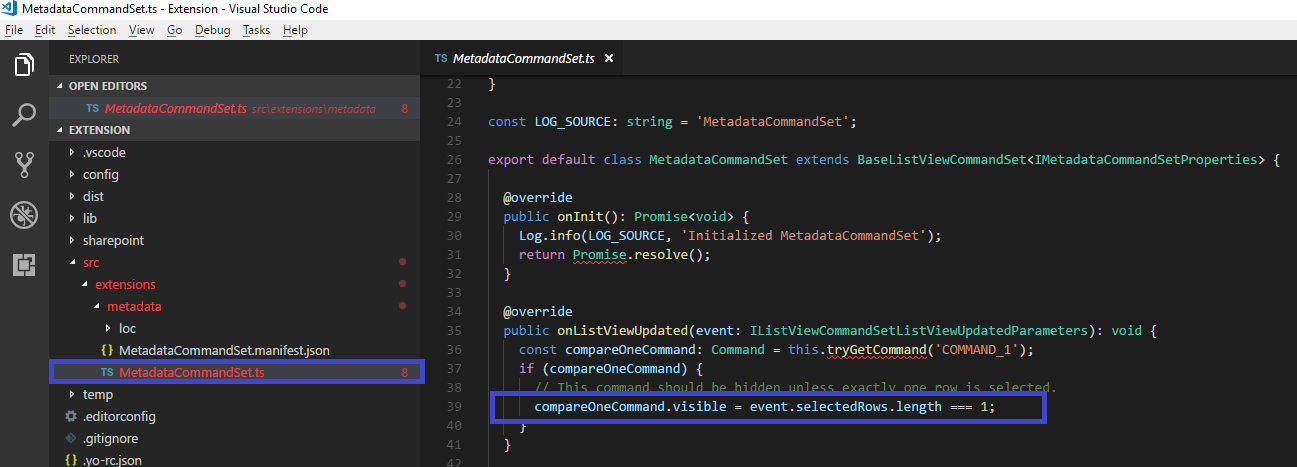This screenshot has height=467, width=1297.
Task: Click the VS Code logo in title bar
Action: (11, 9)
